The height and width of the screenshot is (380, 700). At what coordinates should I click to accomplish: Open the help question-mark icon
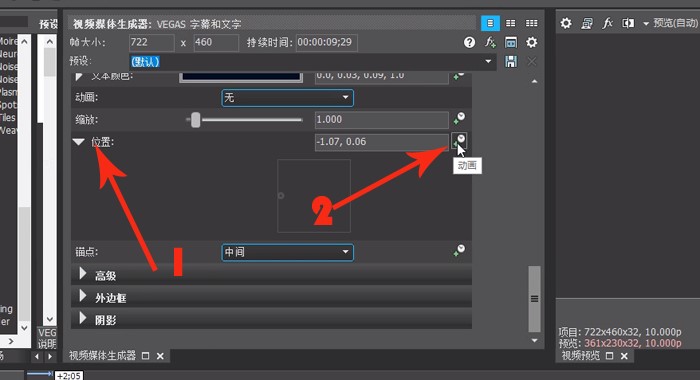tap(469, 42)
